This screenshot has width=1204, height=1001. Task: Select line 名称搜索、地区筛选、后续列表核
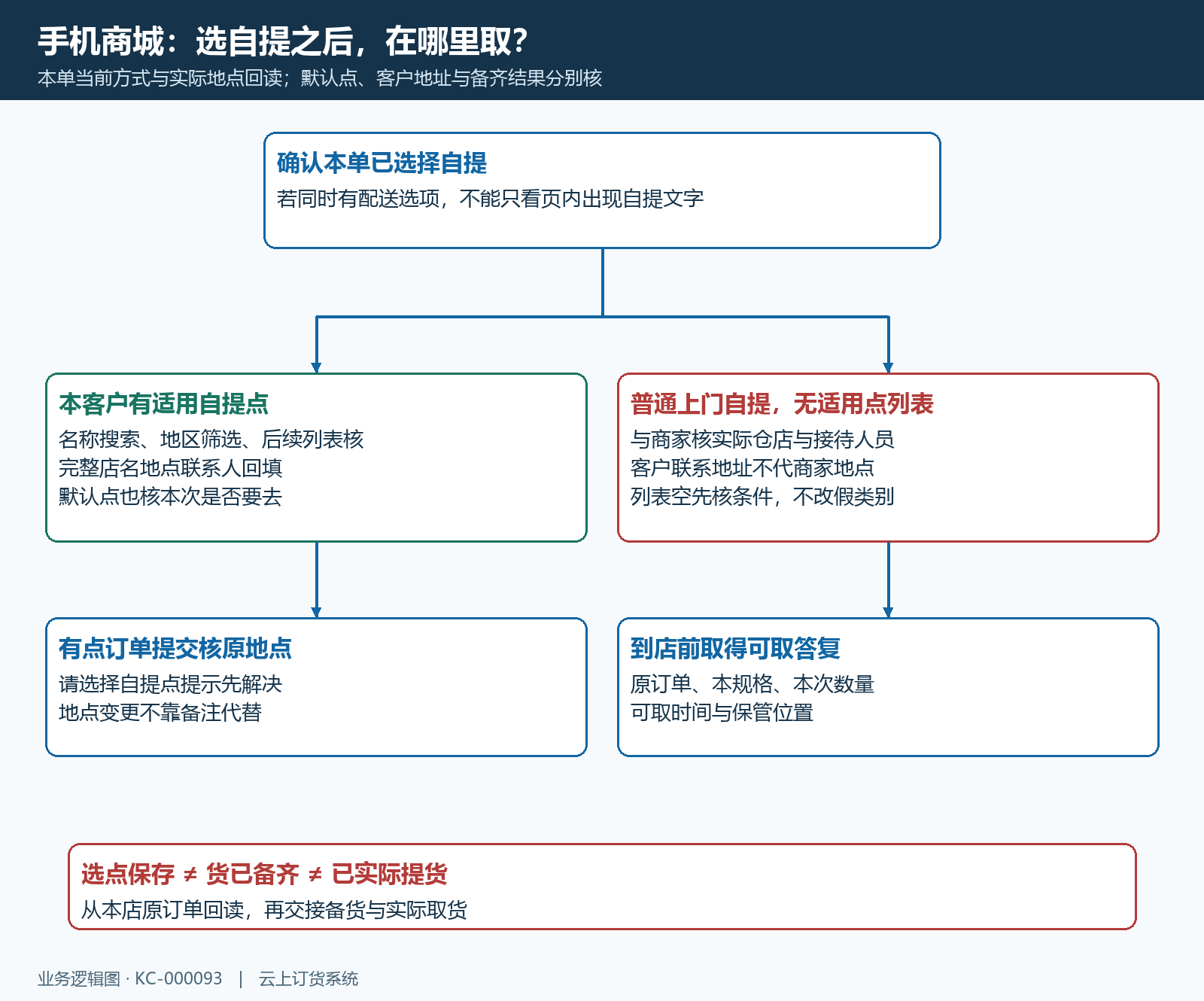211,440
